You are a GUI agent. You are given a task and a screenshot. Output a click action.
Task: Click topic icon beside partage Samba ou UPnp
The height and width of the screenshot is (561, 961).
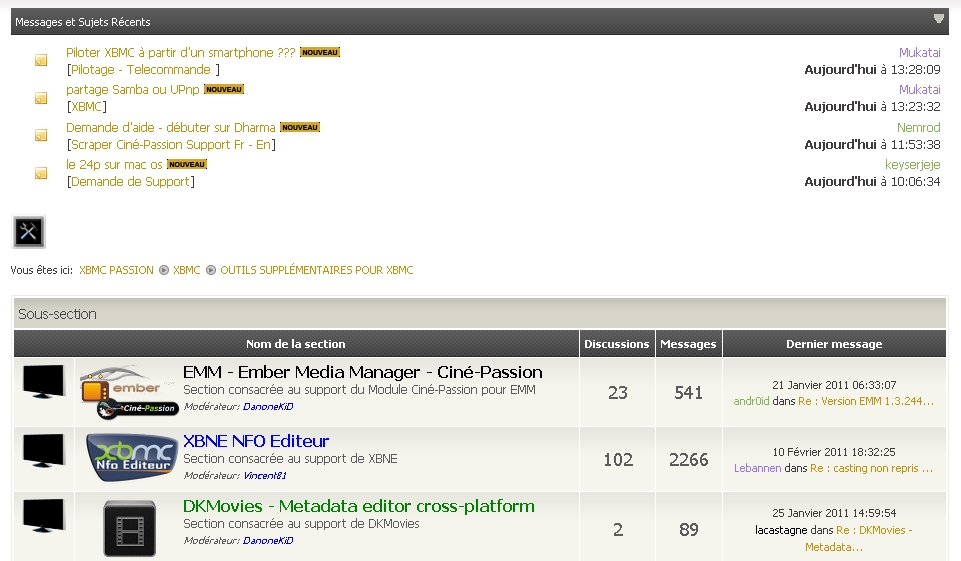click(41, 98)
